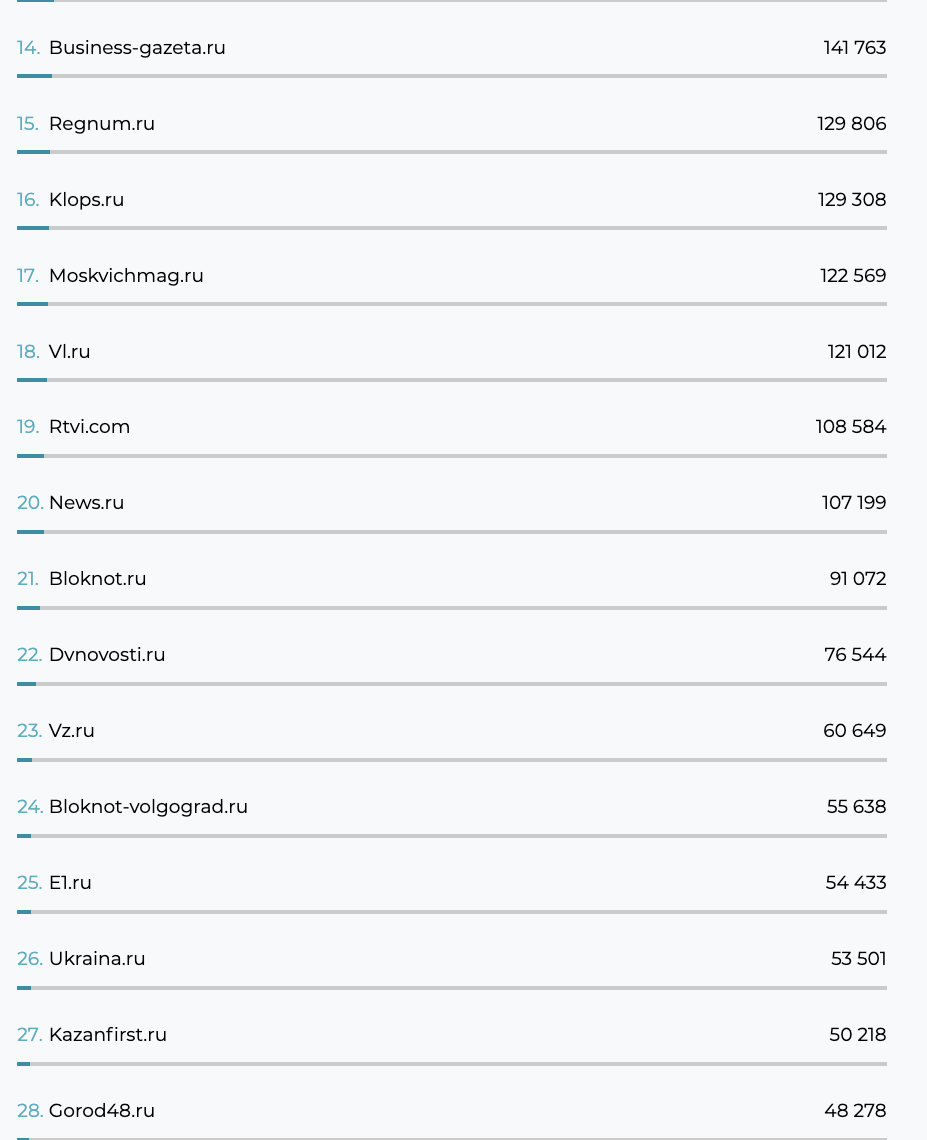Viewport: 927px width, 1140px height.
Task: Click the Regnum.ru site name
Action: coord(102,124)
